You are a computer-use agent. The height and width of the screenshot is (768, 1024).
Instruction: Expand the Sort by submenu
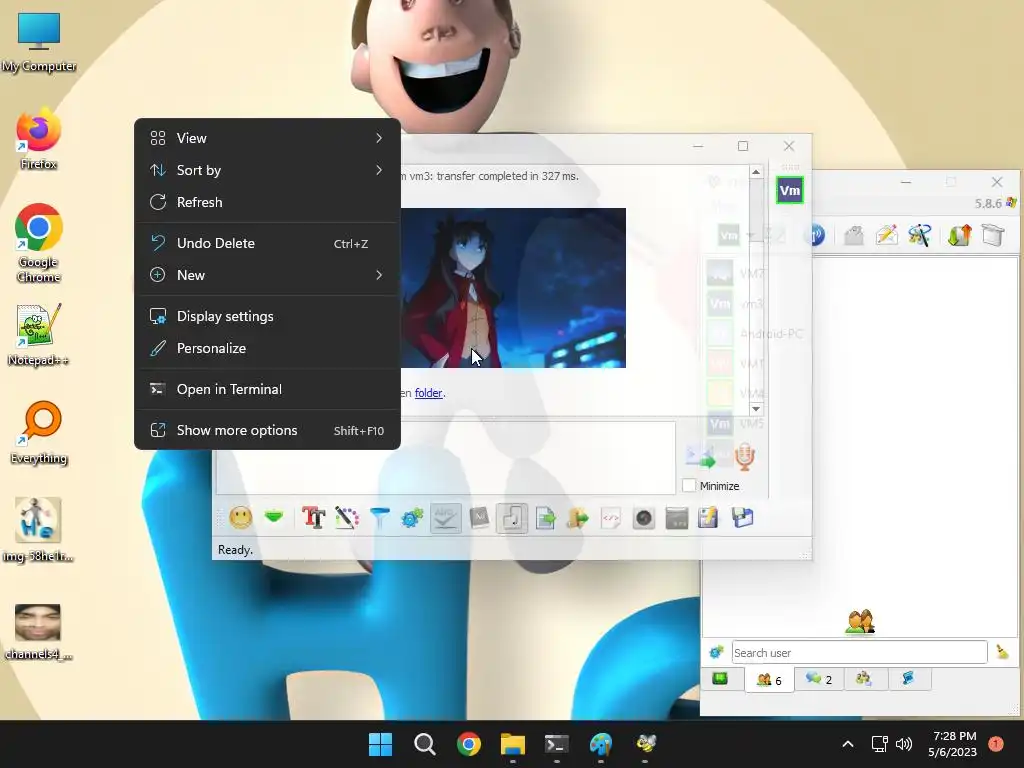click(267, 170)
